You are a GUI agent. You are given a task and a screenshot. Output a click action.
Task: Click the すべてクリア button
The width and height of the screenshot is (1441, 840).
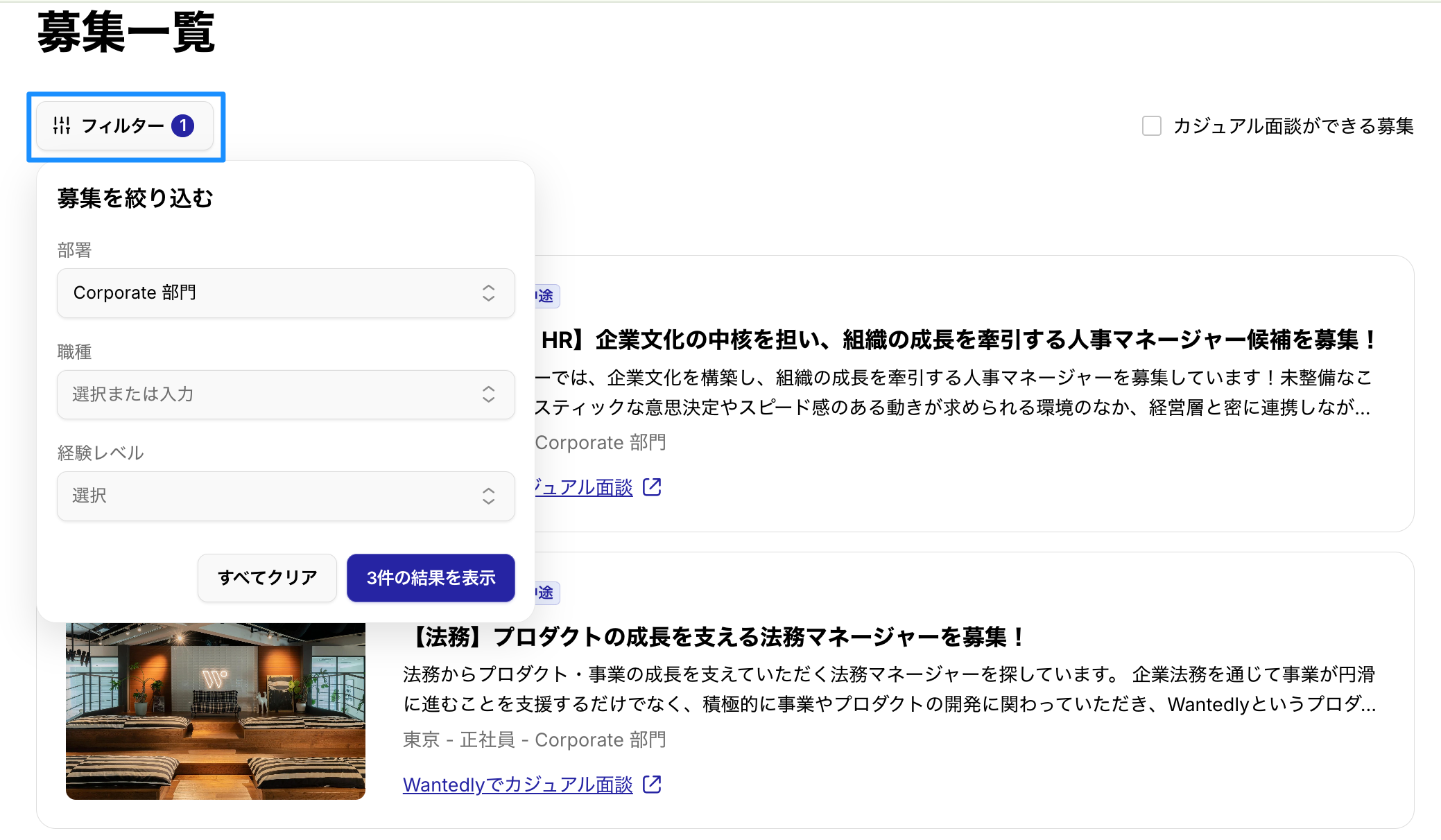pos(267,577)
